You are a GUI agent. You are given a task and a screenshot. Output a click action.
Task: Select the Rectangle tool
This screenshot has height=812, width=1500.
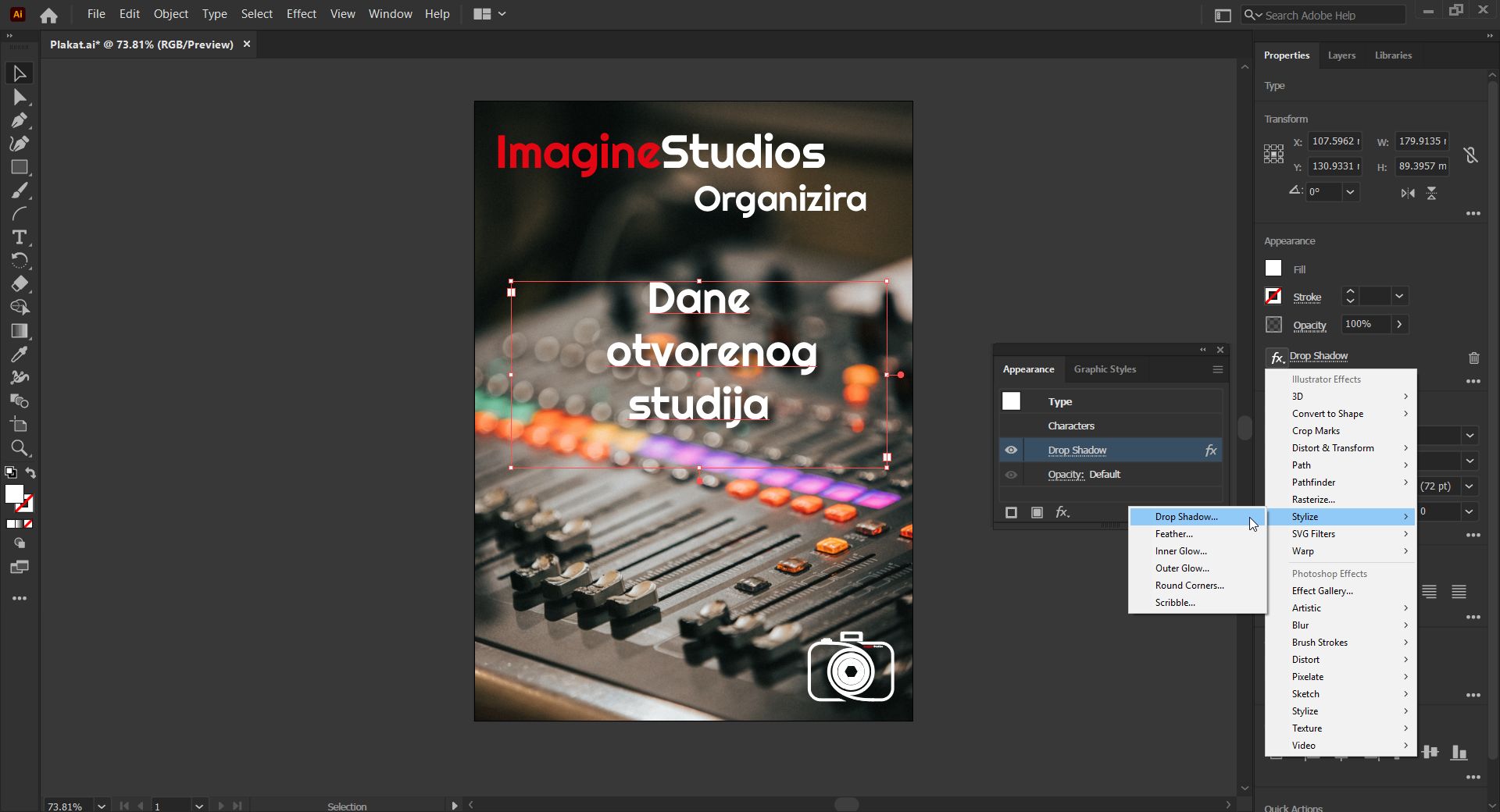[x=20, y=167]
